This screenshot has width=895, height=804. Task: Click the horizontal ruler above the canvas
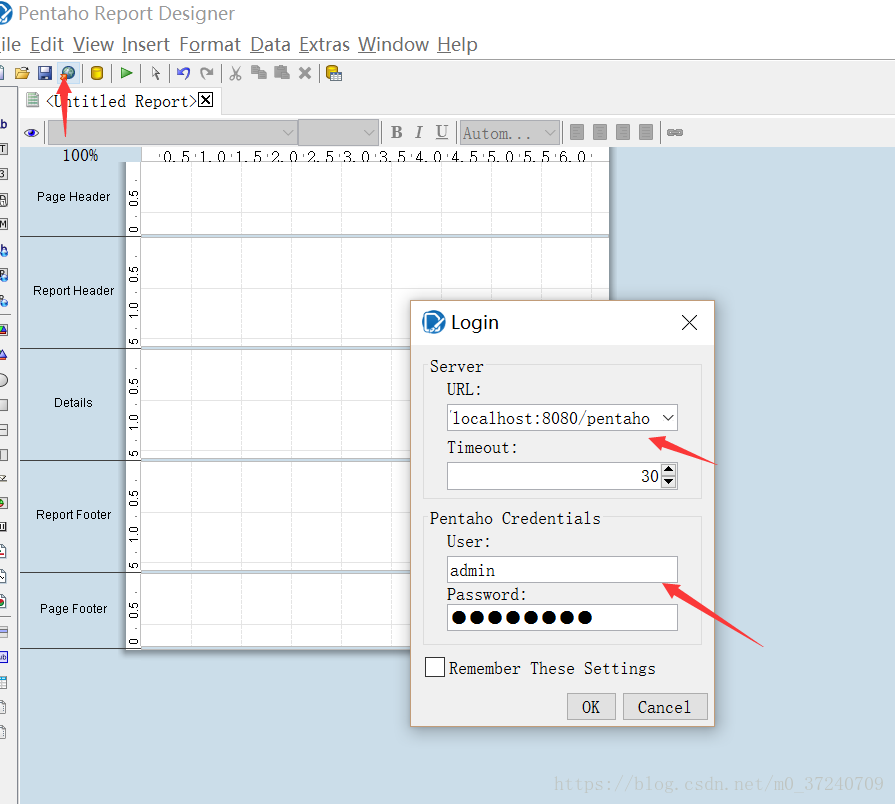(x=375, y=155)
